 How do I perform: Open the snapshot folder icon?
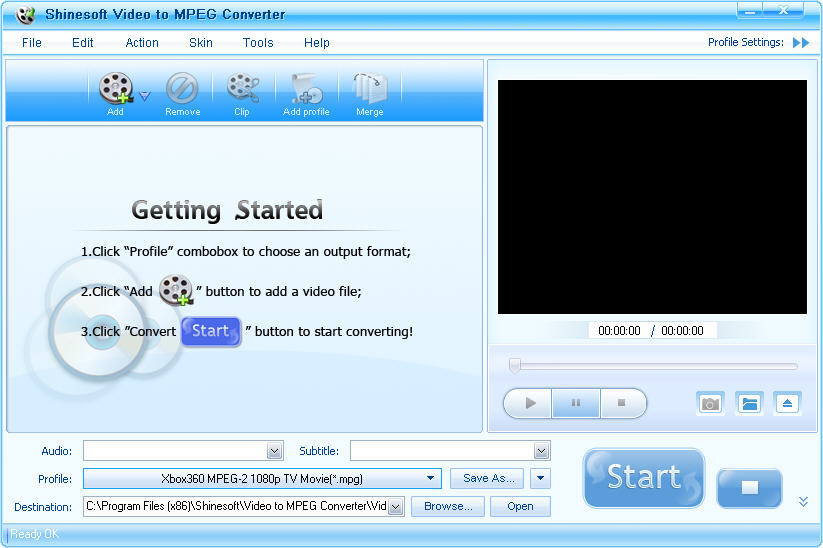click(749, 403)
